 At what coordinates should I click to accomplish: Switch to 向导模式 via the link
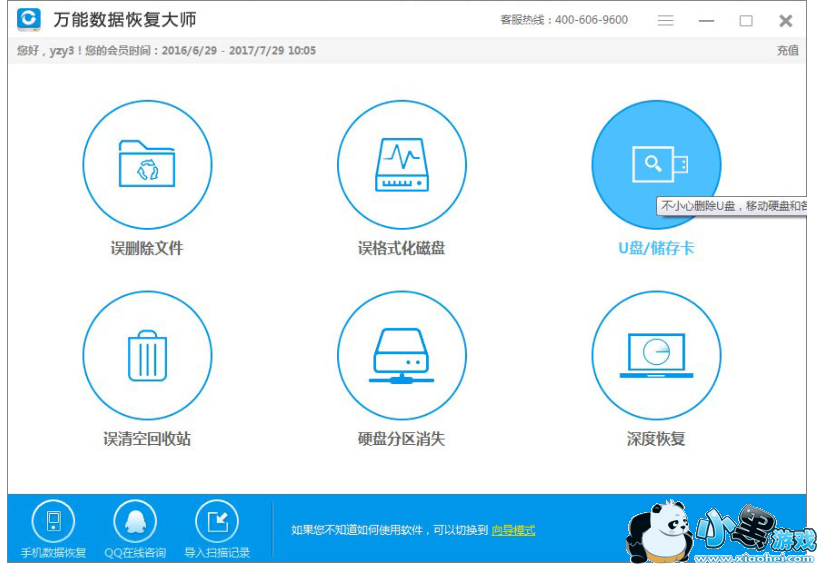pyautogui.click(x=513, y=530)
